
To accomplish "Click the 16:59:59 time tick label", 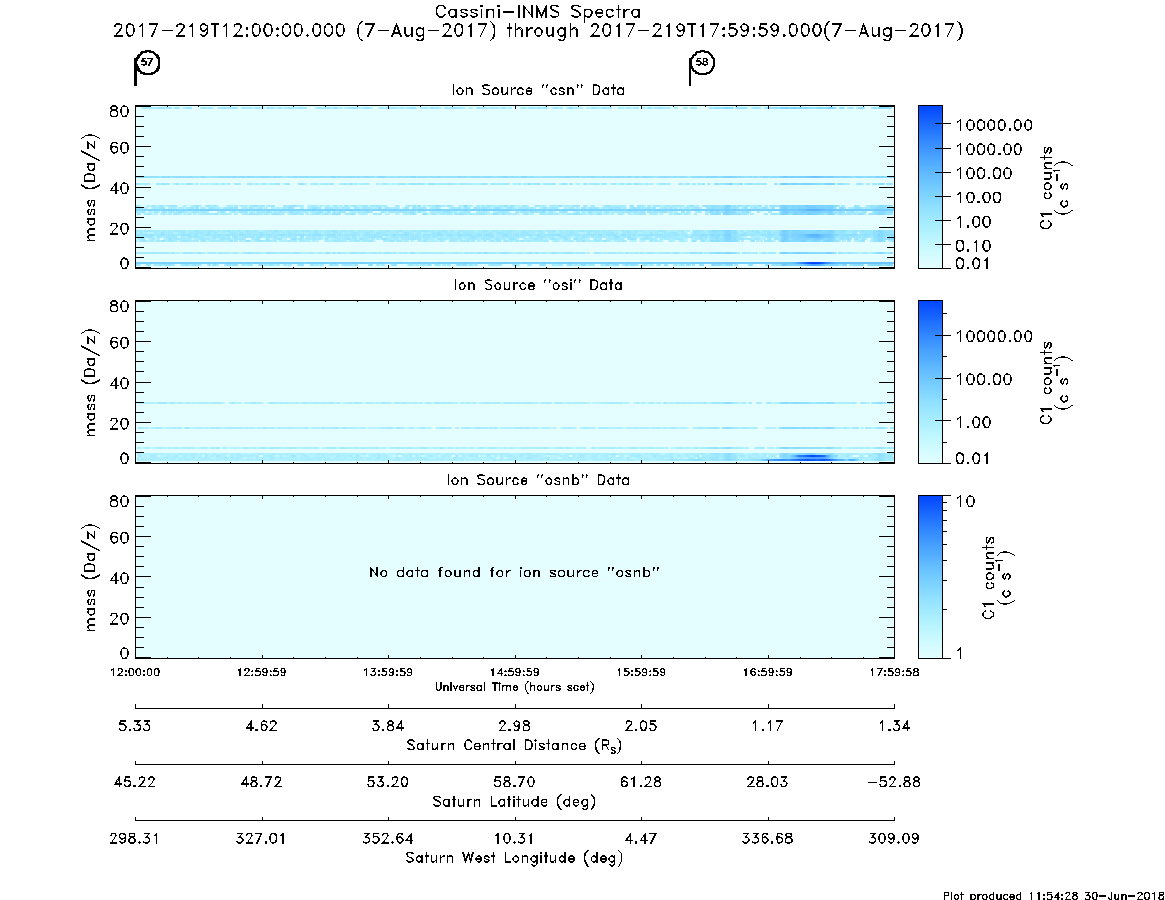I will coord(767,672).
